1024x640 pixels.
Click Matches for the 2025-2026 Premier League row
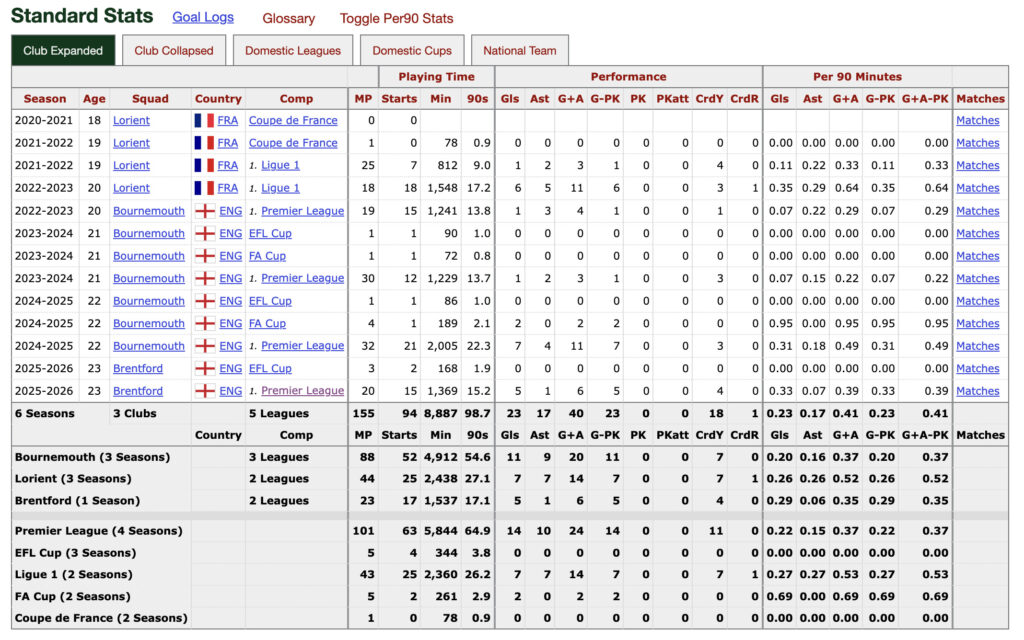[x=977, y=390]
